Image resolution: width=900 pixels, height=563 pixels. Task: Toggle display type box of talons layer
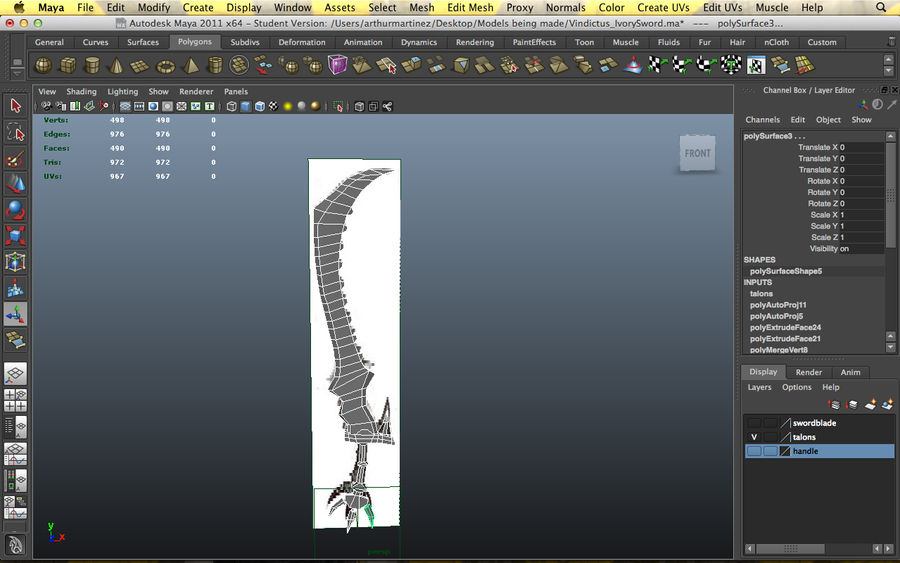(x=770, y=437)
